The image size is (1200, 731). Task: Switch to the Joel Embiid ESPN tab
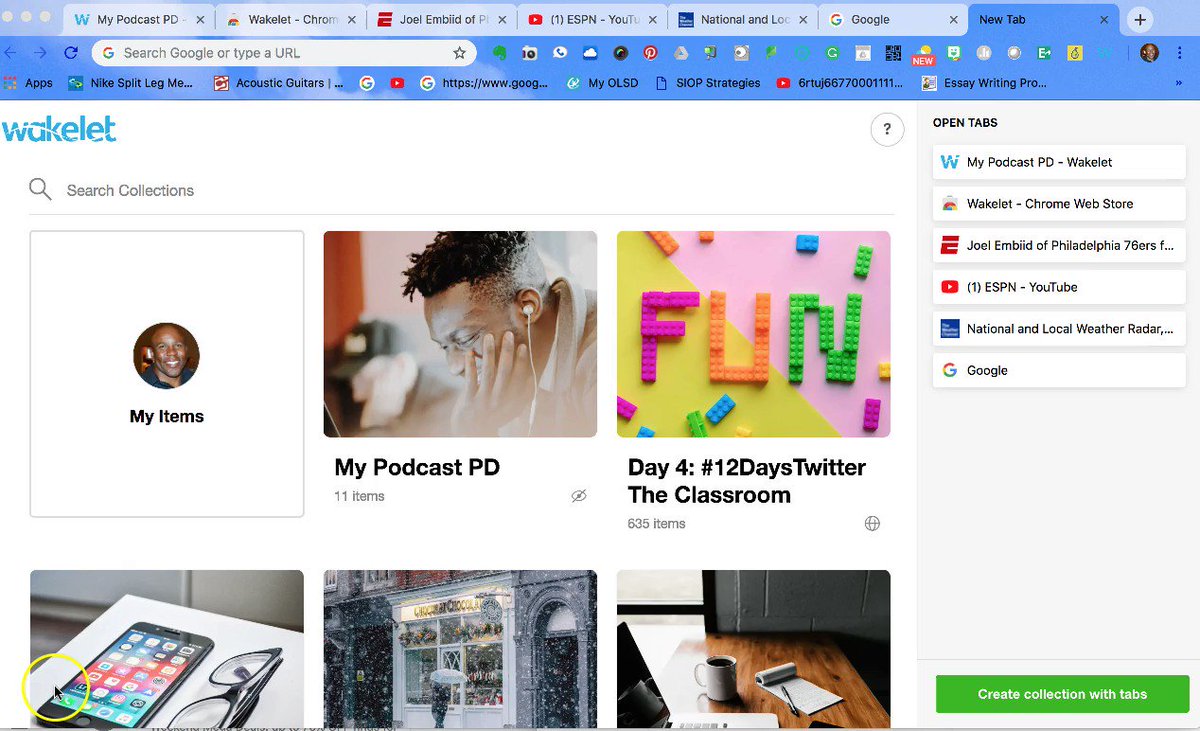point(440,20)
